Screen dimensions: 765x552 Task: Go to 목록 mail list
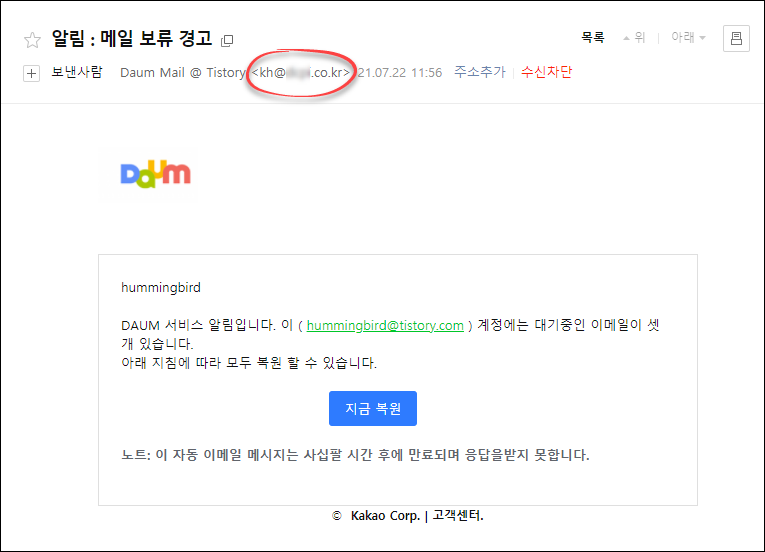(593, 37)
